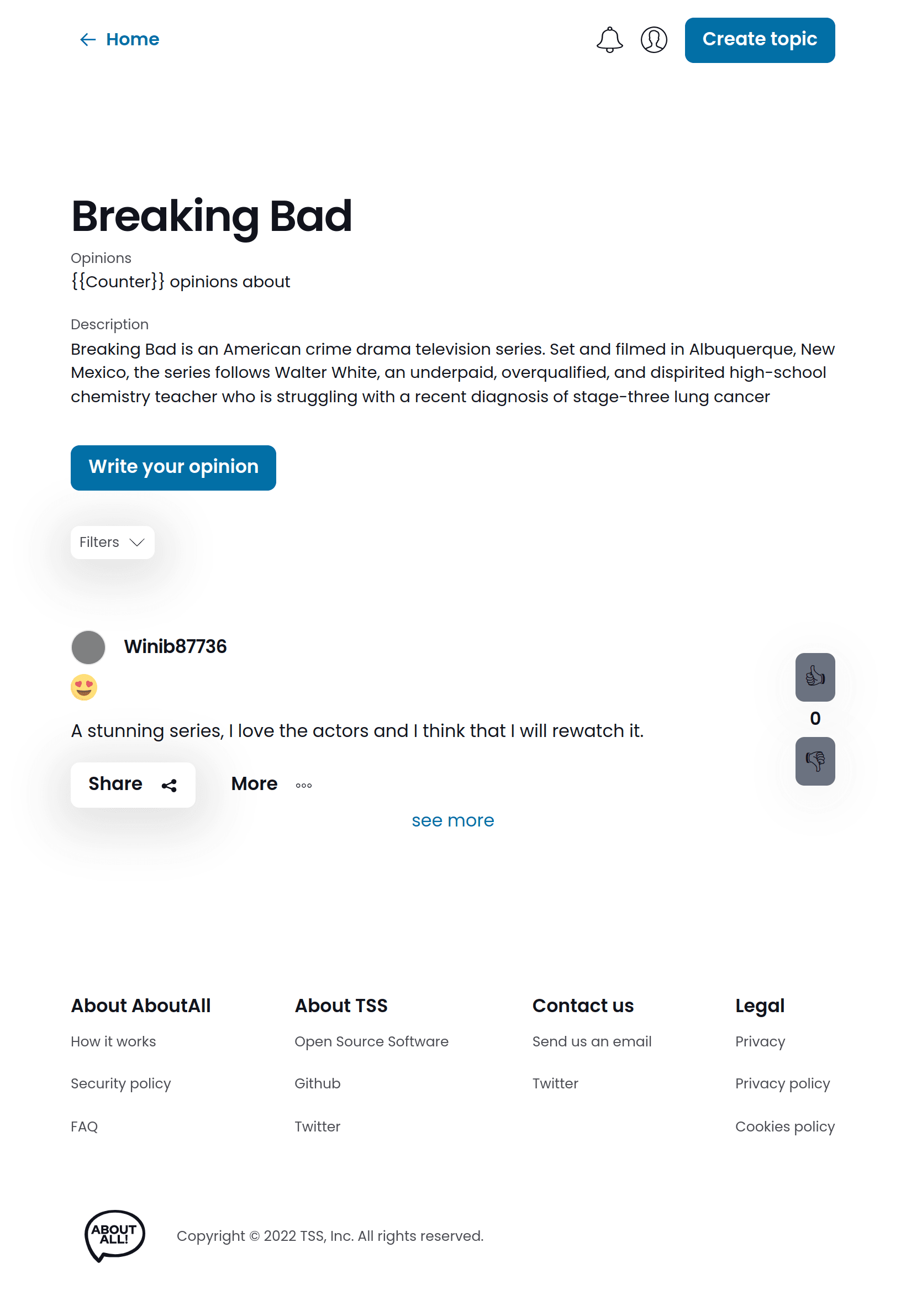Image resolution: width=906 pixels, height=1316 pixels.
Task: Open the FAQ footer link
Action: tap(84, 1127)
